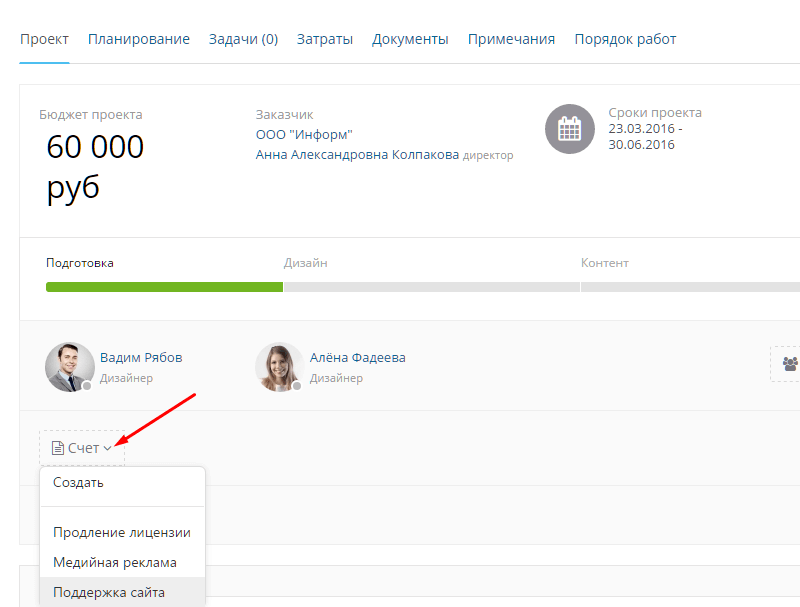This screenshot has width=800, height=607.
Task: Open Вадим Рябов's avatar photo
Action: click(x=70, y=367)
